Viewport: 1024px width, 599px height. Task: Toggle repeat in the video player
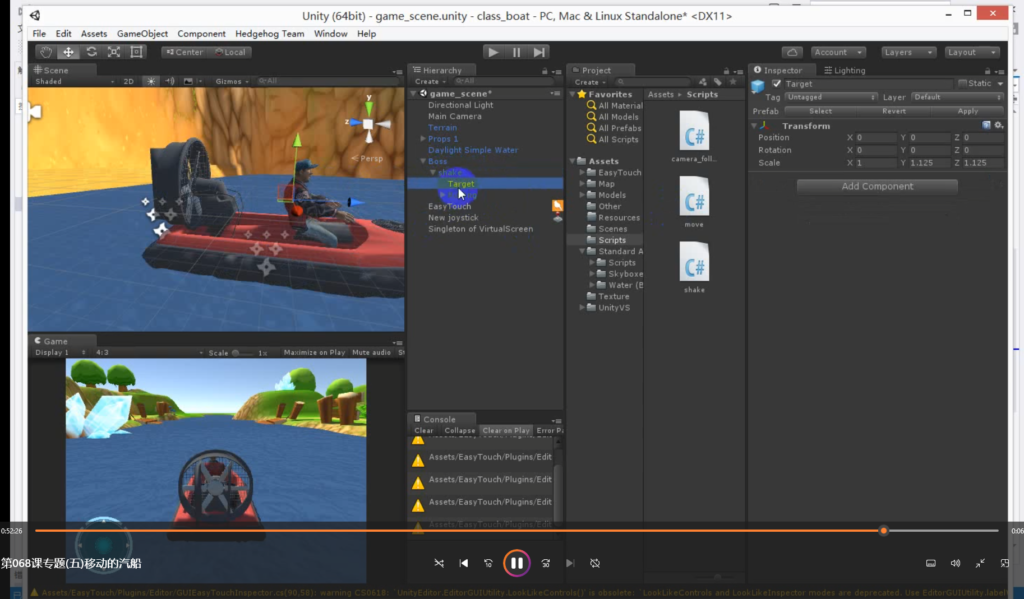[595, 563]
